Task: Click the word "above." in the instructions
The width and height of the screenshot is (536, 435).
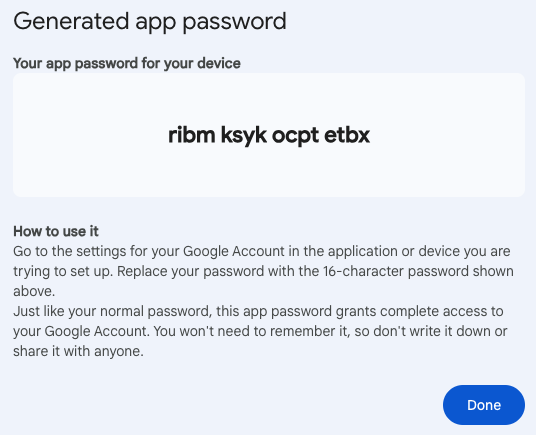Action: pos(34,291)
